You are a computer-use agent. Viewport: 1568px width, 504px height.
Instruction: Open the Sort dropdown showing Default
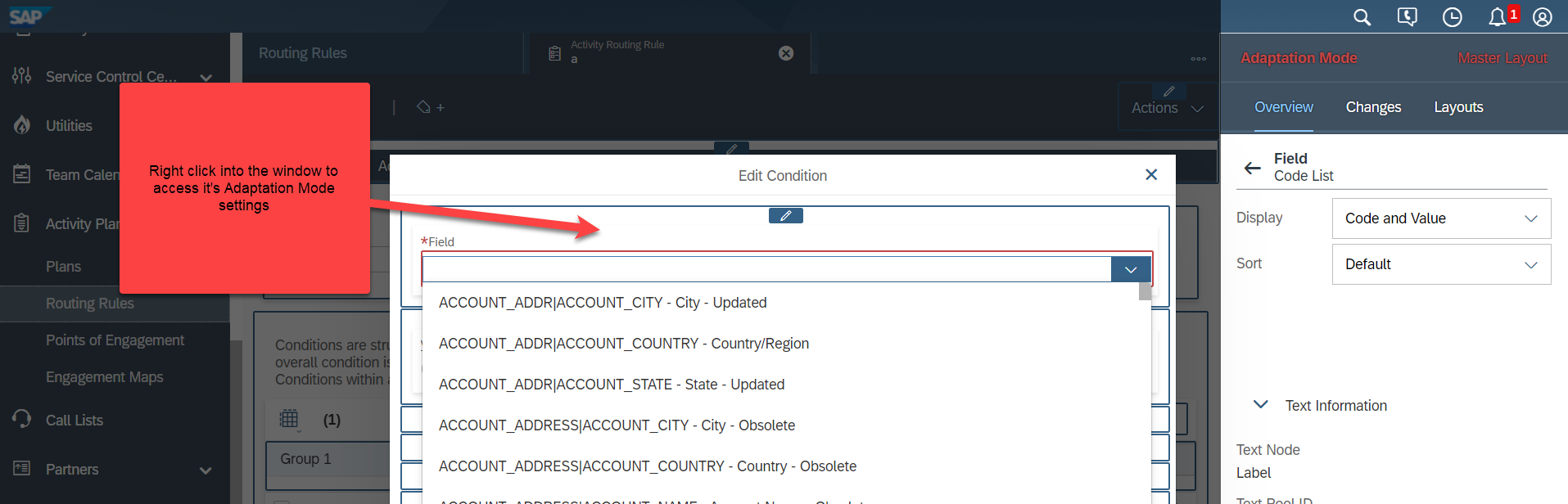[x=1441, y=264]
